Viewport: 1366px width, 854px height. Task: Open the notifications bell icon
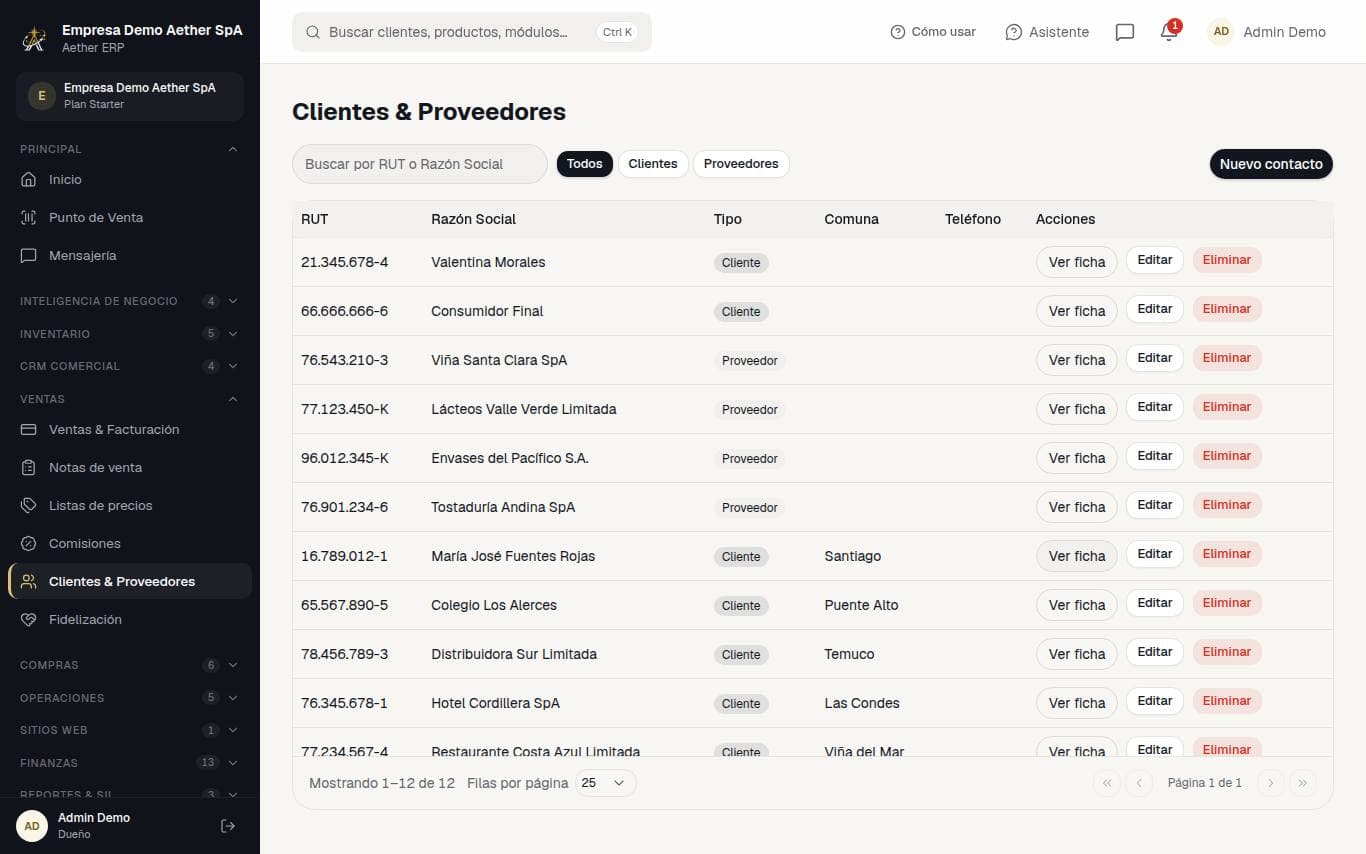point(1168,32)
